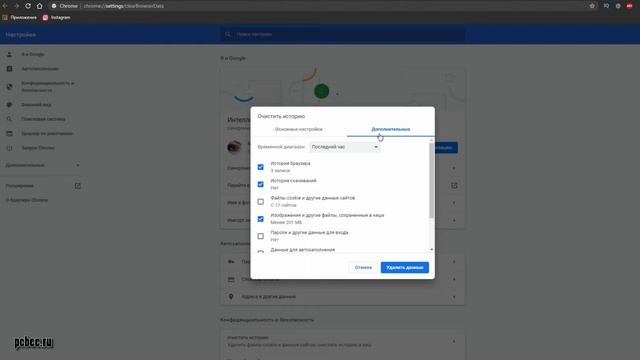
Task: Uncheck История скачиваний checkbox
Action: 260,184
